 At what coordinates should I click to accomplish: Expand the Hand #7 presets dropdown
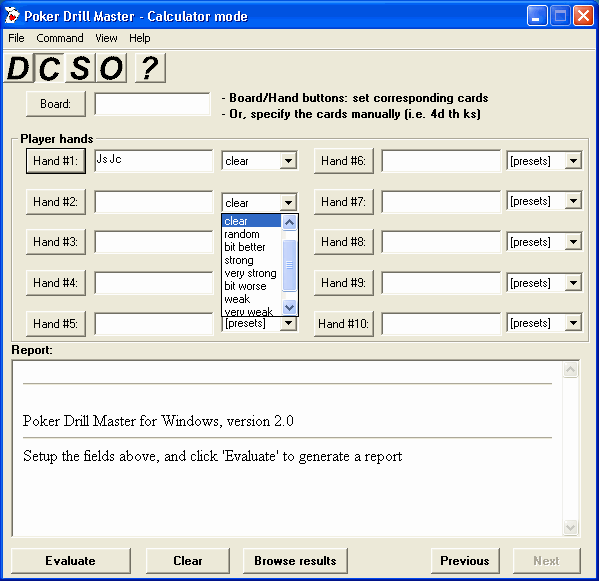coord(573,201)
